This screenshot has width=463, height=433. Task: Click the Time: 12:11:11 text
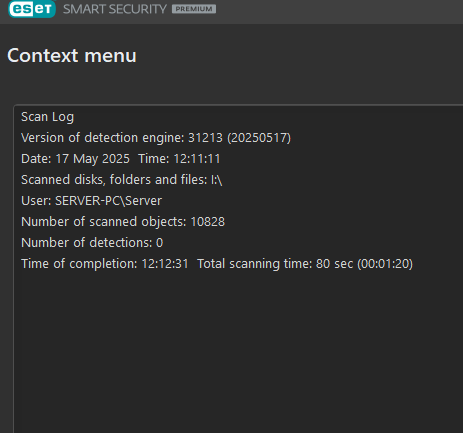(179, 159)
